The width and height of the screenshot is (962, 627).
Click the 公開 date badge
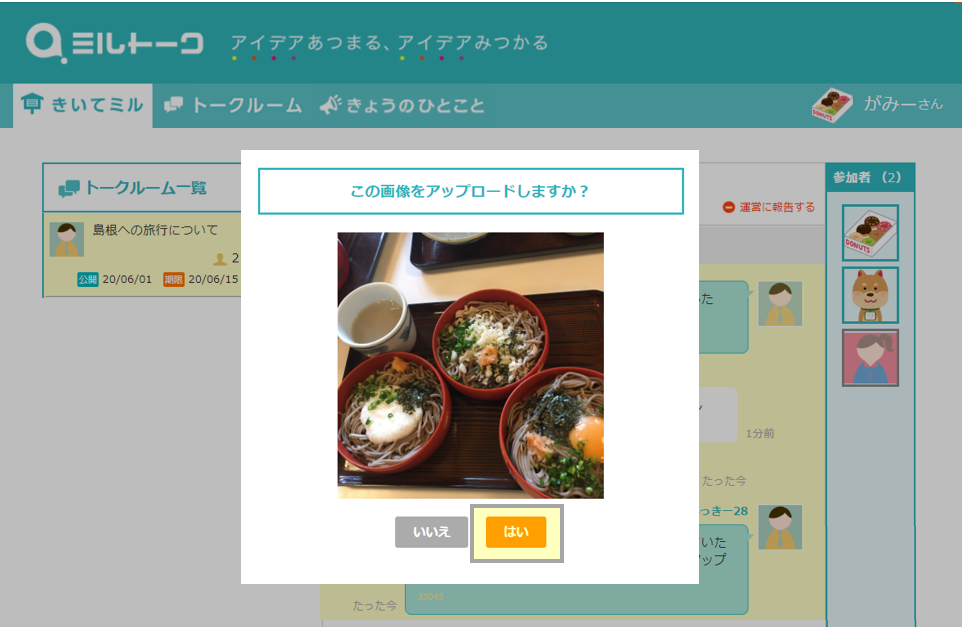[88, 279]
